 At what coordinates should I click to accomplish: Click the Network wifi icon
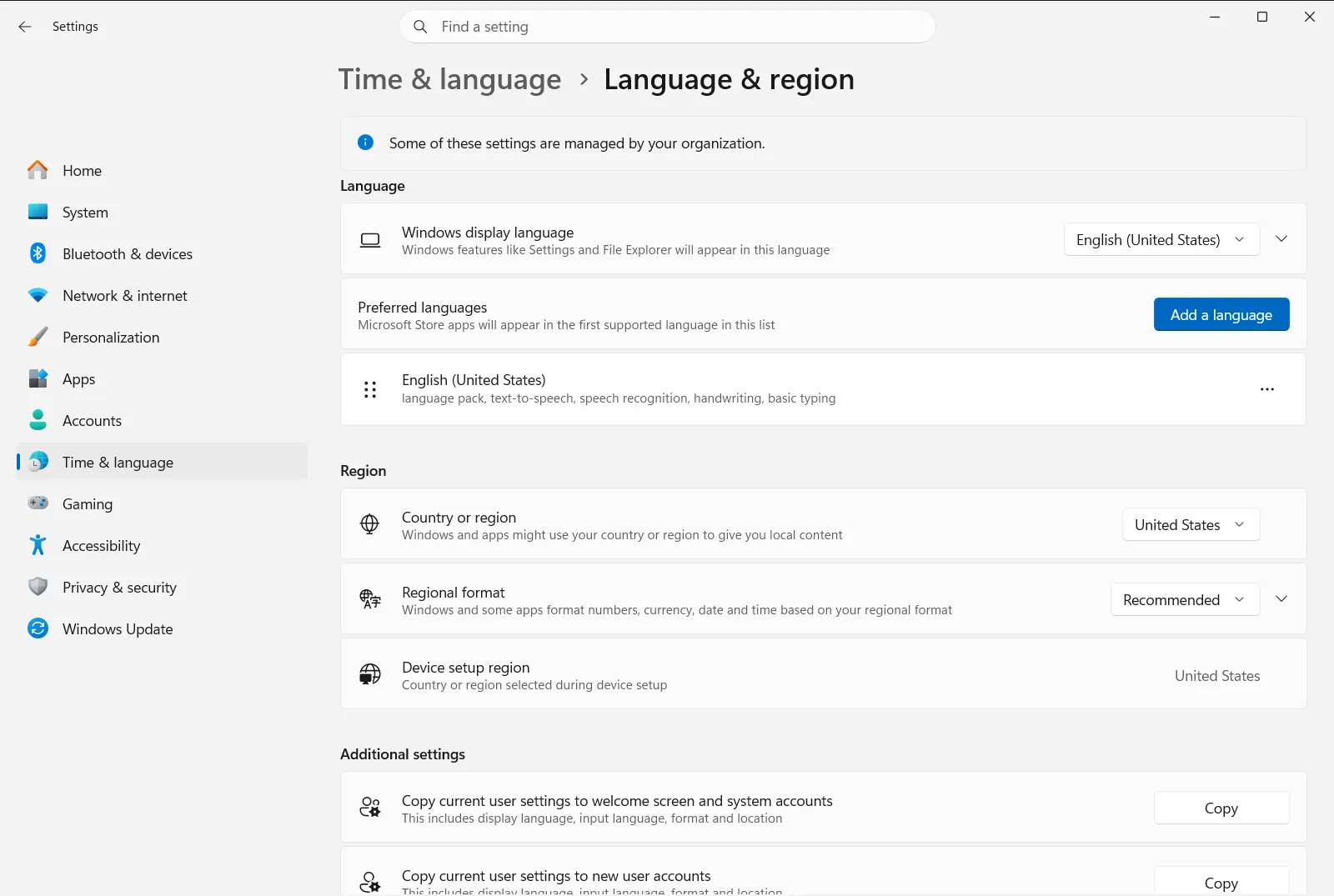click(38, 295)
